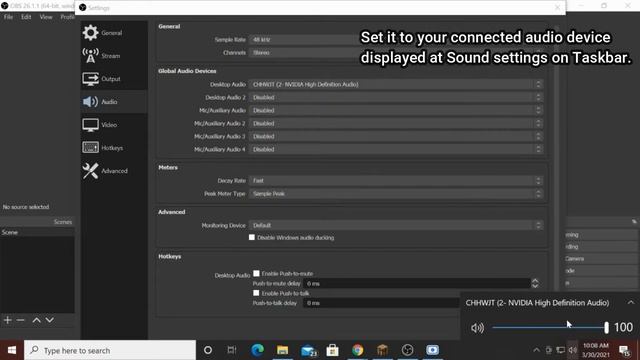Open Cortana circle icon on taskbar

pyautogui.click(x=208, y=350)
